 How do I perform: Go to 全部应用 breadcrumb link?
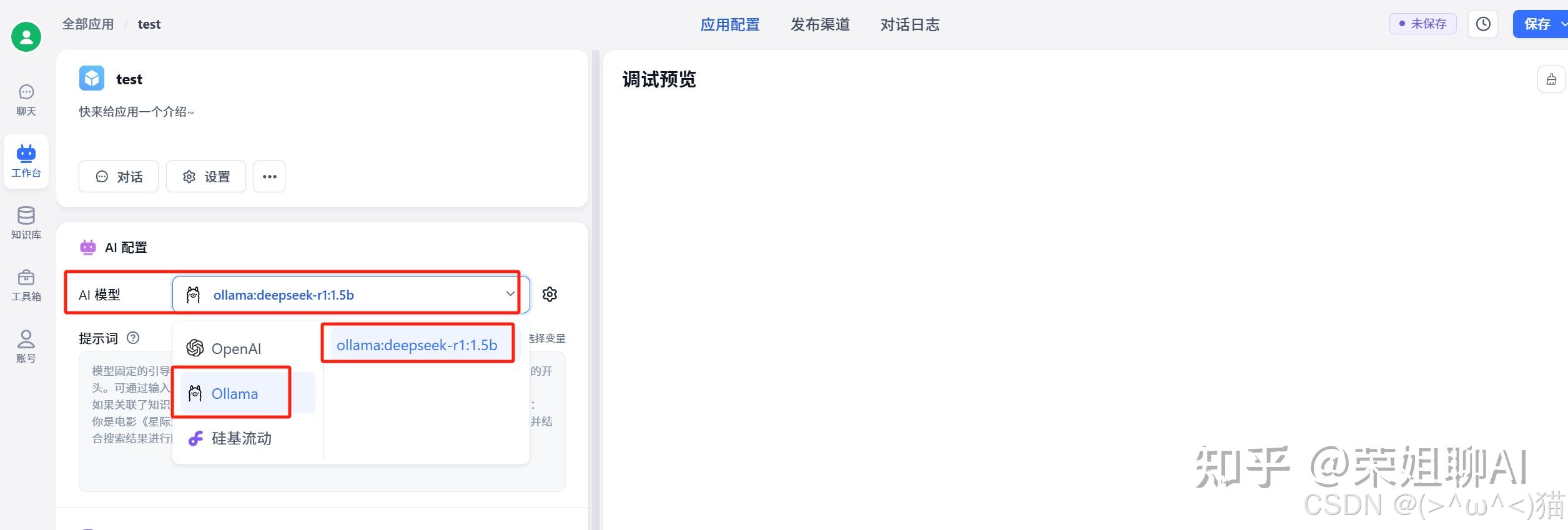88,24
